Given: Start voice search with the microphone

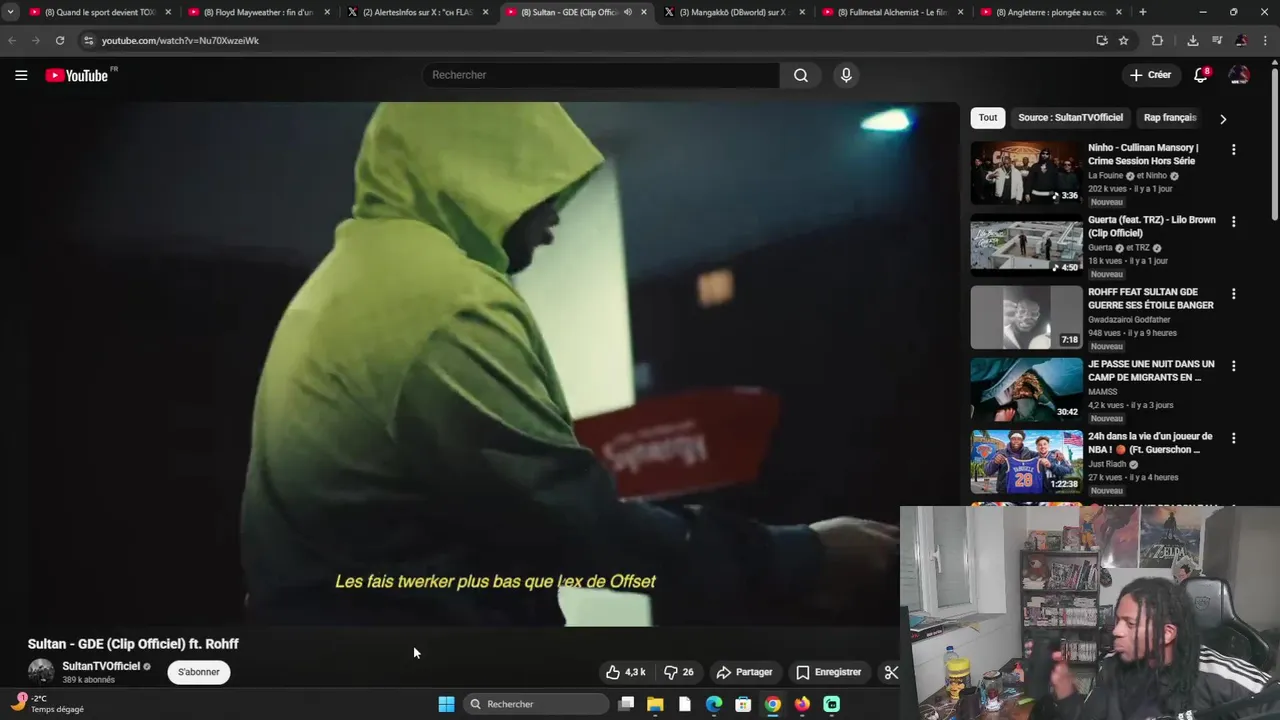Looking at the screenshot, I should (x=846, y=75).
